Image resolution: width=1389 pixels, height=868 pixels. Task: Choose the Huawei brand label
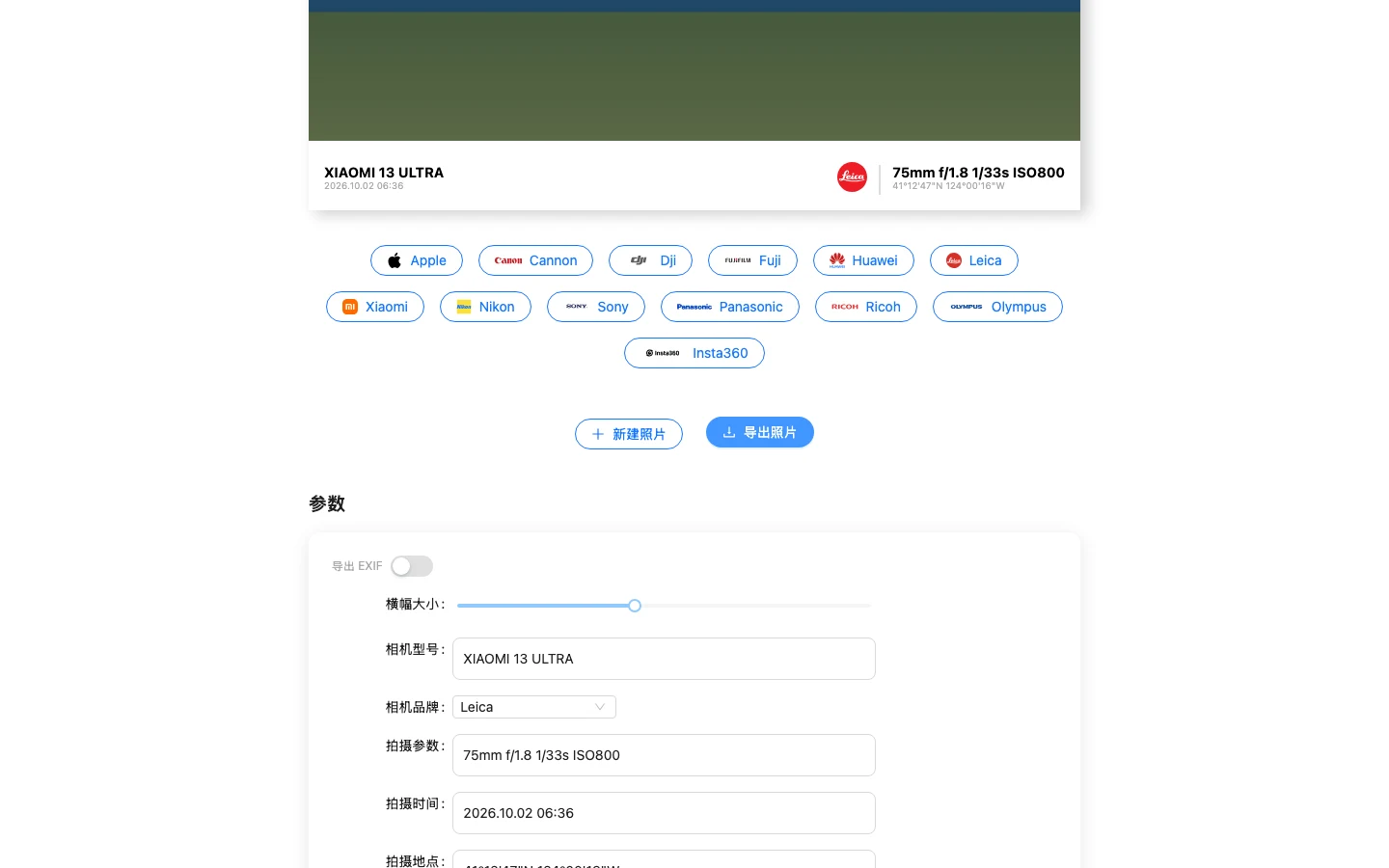coord(875,260)
